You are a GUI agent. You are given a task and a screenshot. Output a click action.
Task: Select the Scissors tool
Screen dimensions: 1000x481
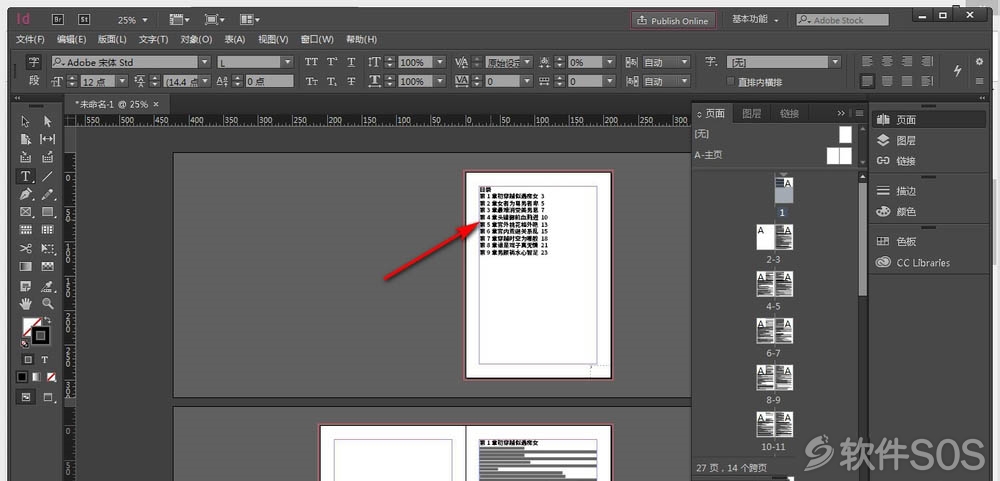26,249
